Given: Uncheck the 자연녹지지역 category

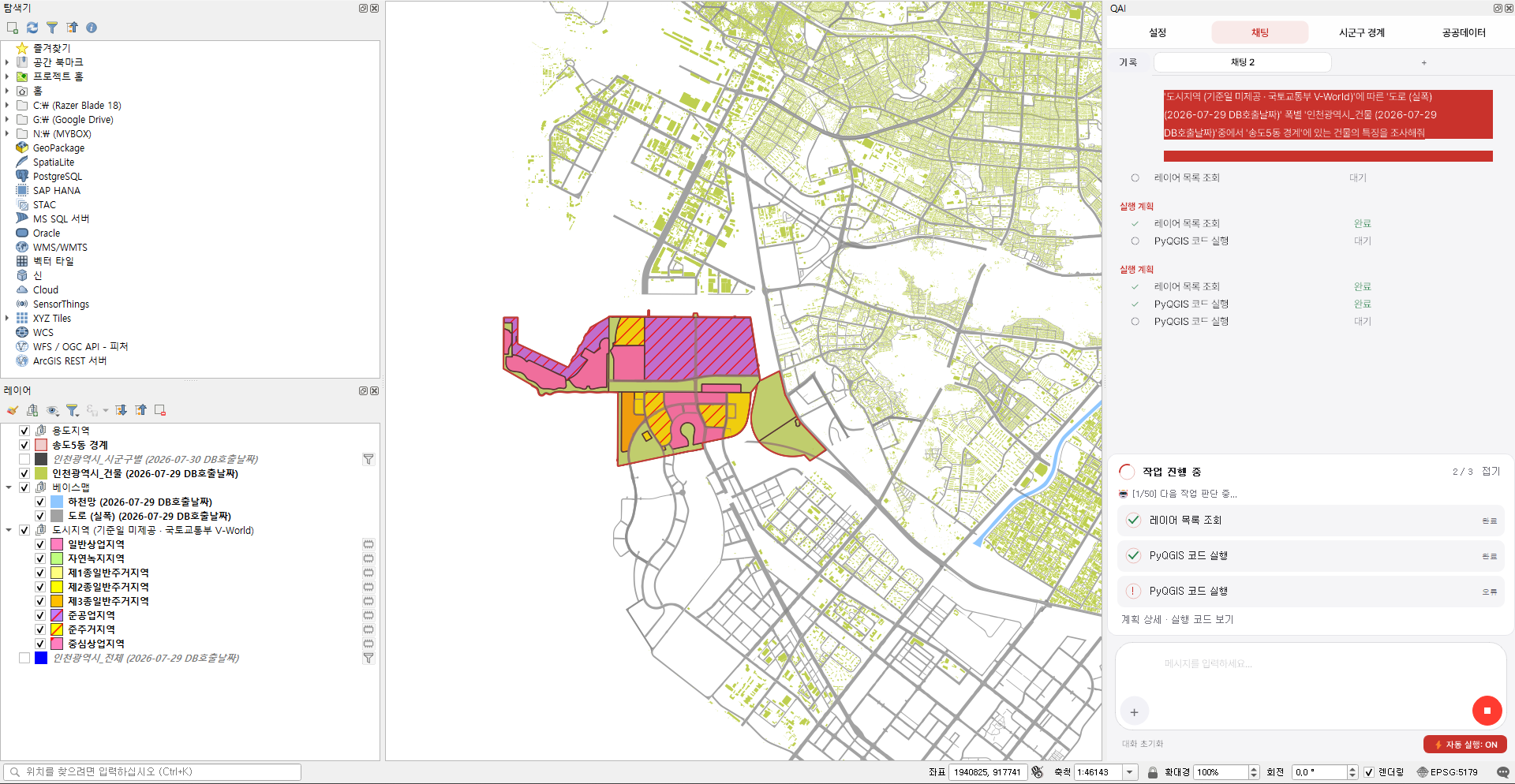Looking at the screenshot, I should tap(40, 558).
